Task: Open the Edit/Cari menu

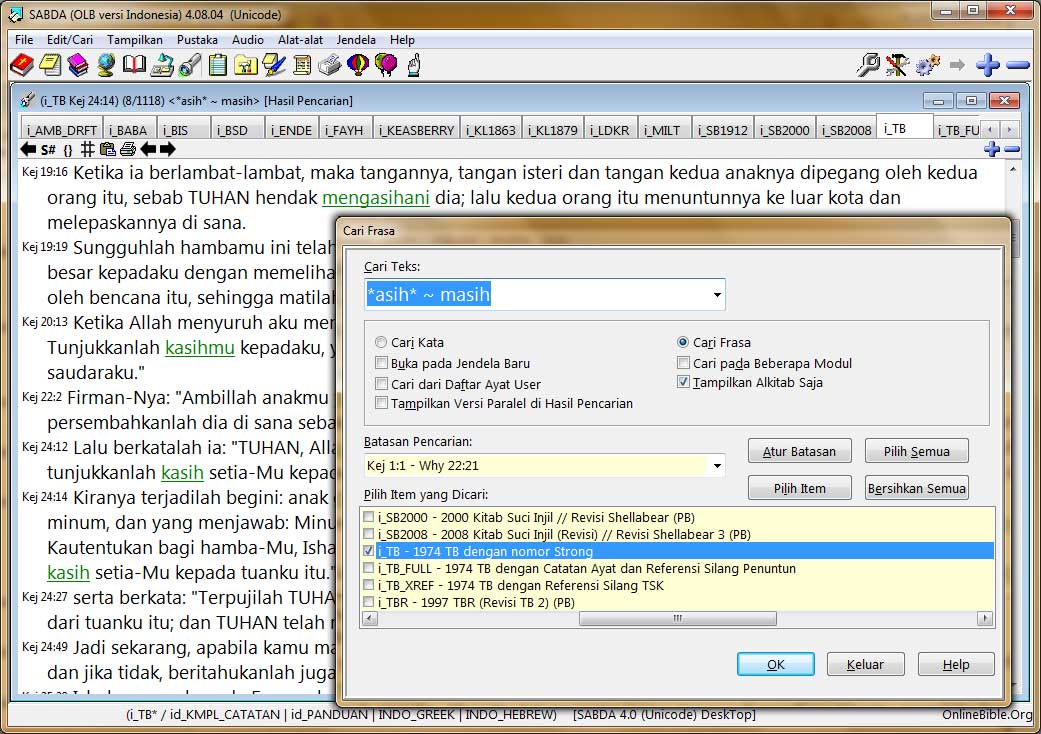Action: pos(70,40)
